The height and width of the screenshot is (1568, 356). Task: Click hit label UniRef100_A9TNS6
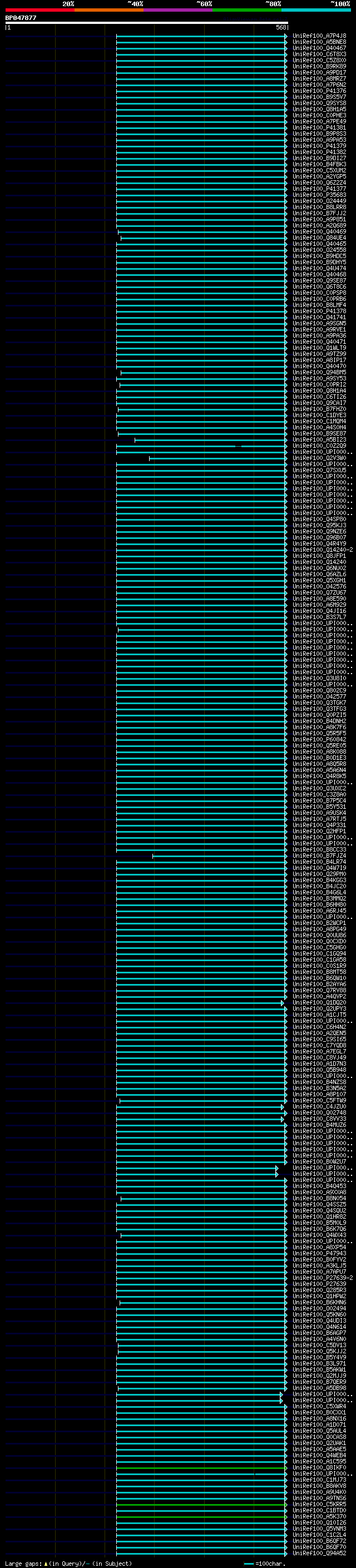coord(319,1498)
